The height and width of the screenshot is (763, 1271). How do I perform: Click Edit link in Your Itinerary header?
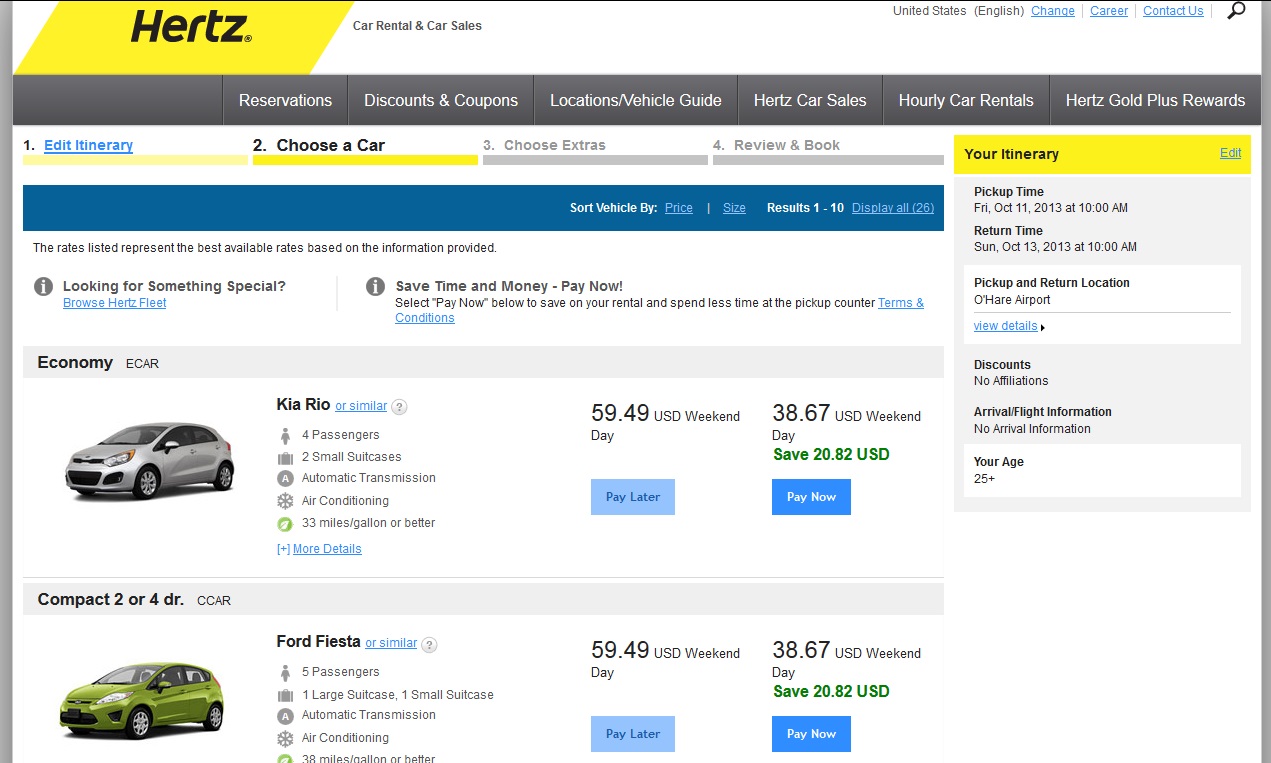coord(1230,153)
